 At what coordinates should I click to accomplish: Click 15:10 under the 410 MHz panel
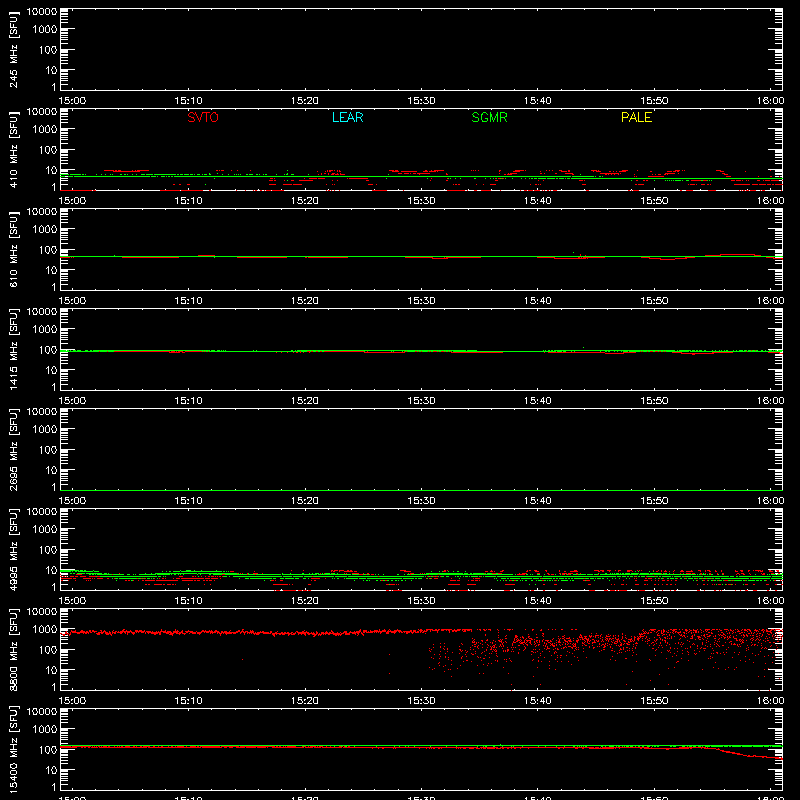188,201
